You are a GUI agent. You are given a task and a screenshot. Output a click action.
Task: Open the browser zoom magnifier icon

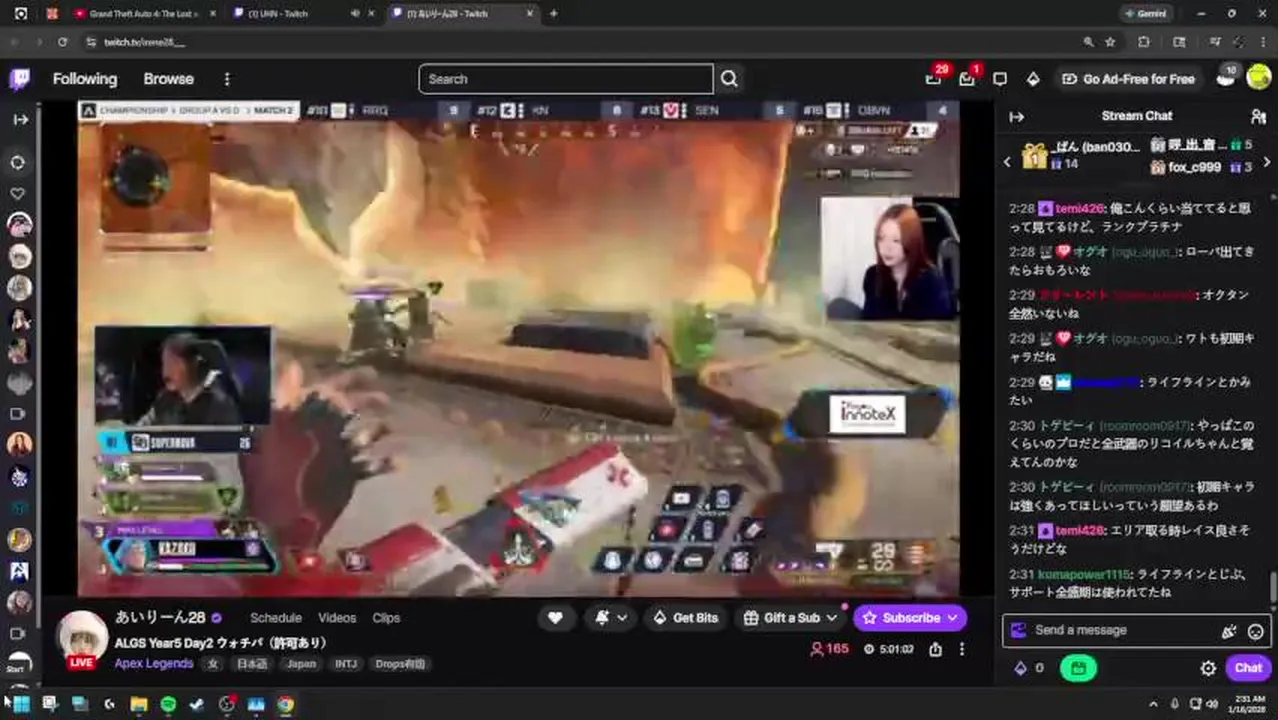click(x=1088, y=42)
